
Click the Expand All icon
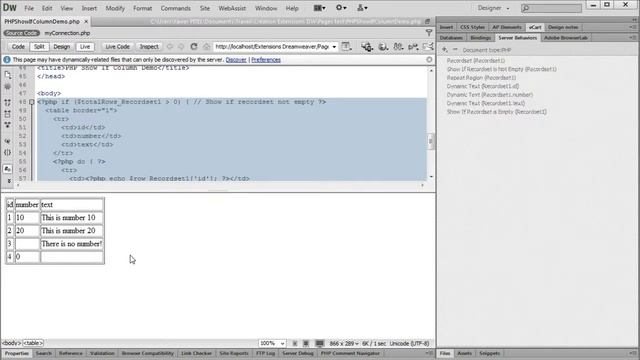pyautogui.click(x=7, y=125)
